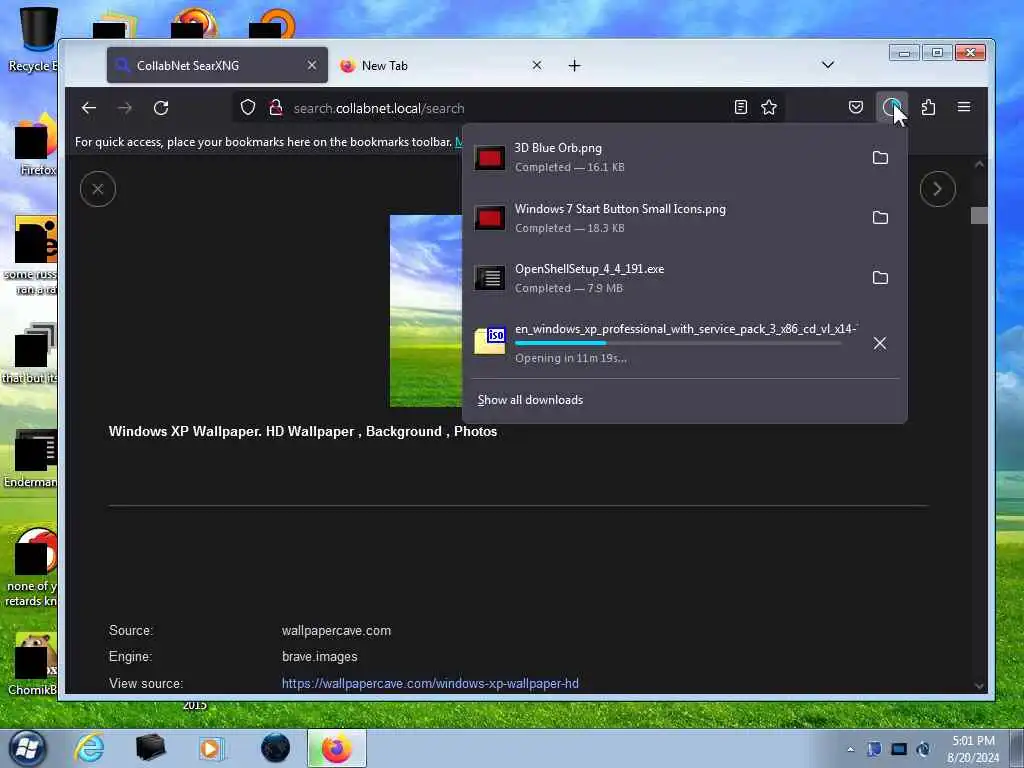Click the brave.images engine text

click(319, 657)
